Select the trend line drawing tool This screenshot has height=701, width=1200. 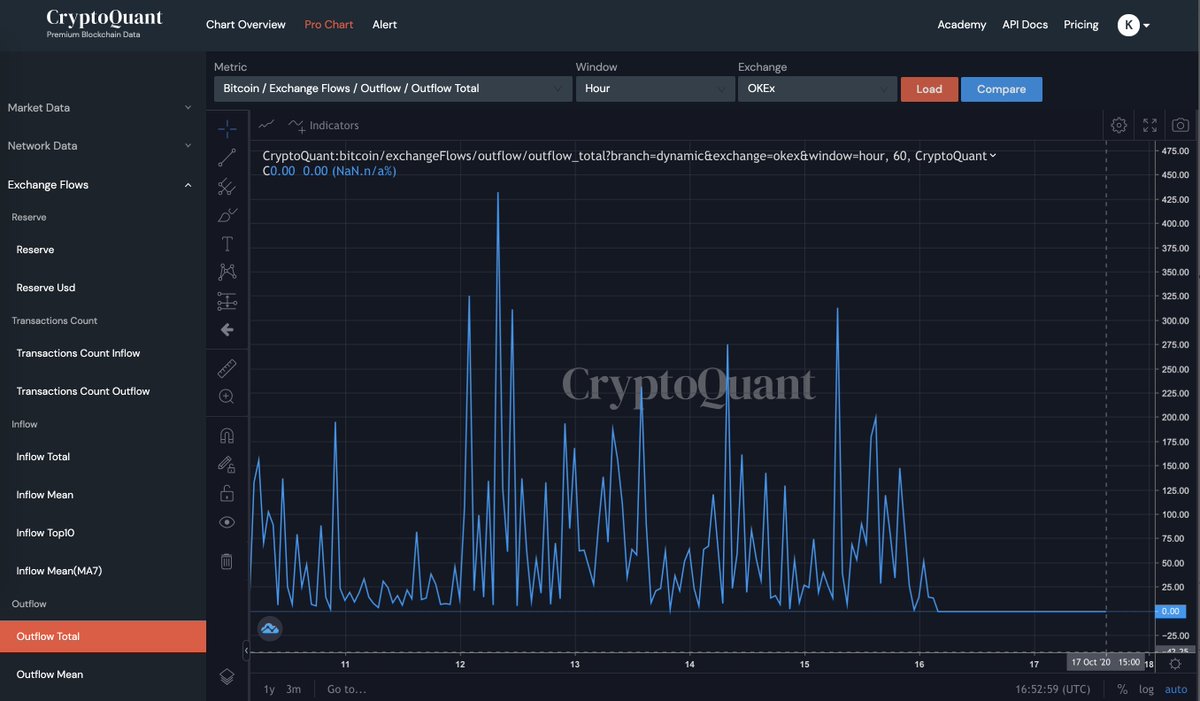pyautogui.click(x=227, y=157)
